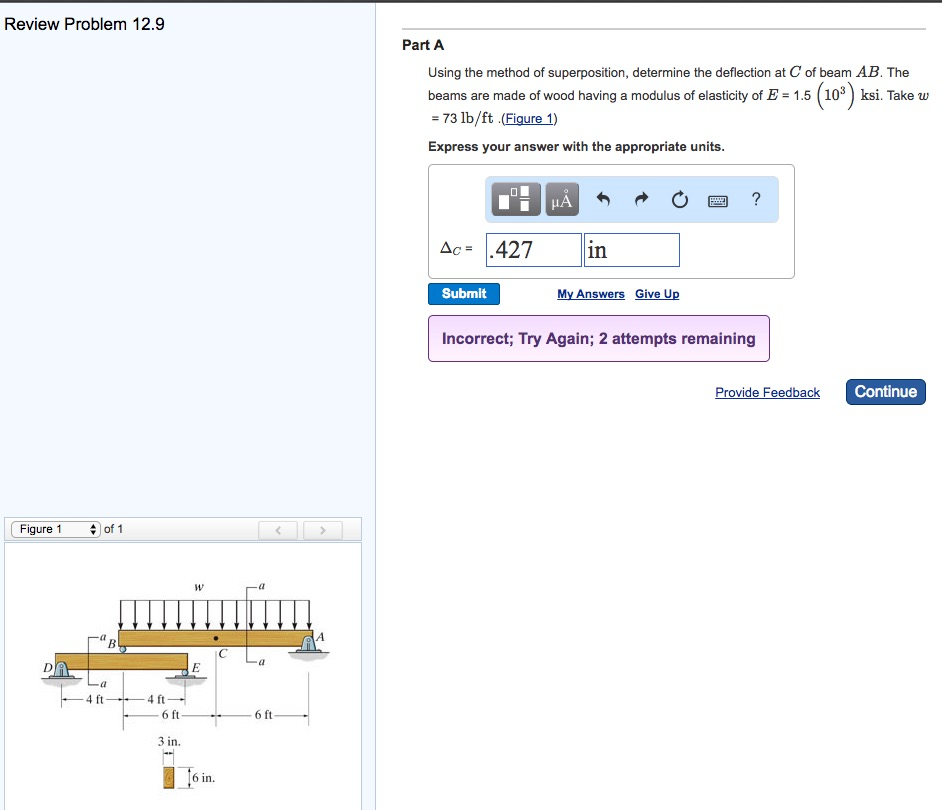Image resolution: width=942 pixels, height=810 pixels.
Task: Click the Reset answer icon
Action: pyautogui.click(x=680, y=199)
